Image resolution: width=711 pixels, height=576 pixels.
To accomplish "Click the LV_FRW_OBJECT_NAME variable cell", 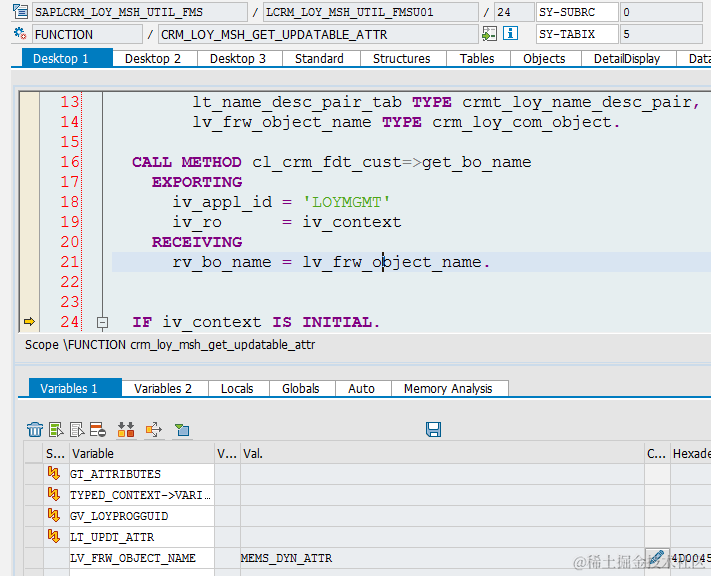I will [x=141, y=558].
